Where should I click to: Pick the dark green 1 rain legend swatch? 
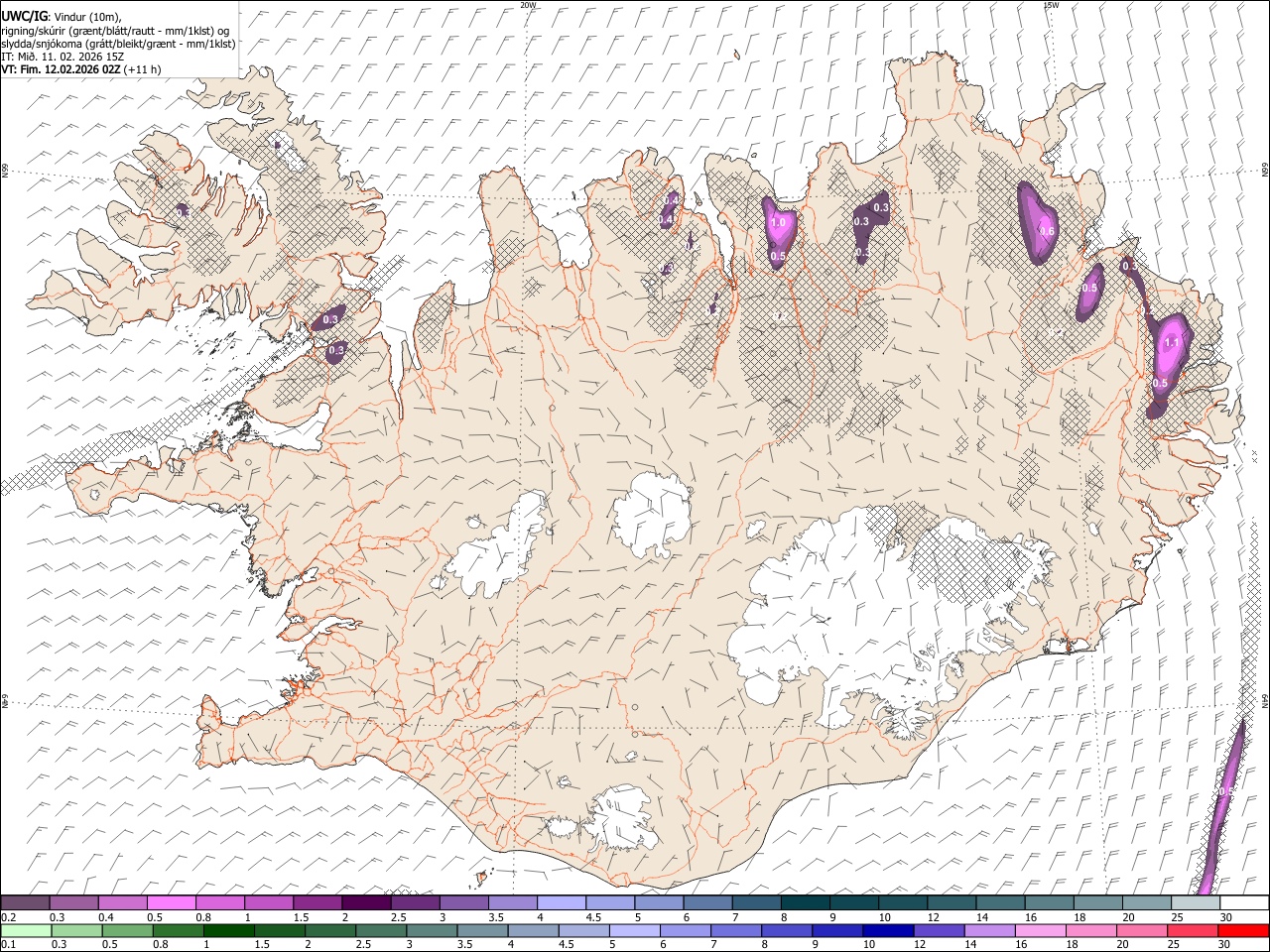coord(228,931)
